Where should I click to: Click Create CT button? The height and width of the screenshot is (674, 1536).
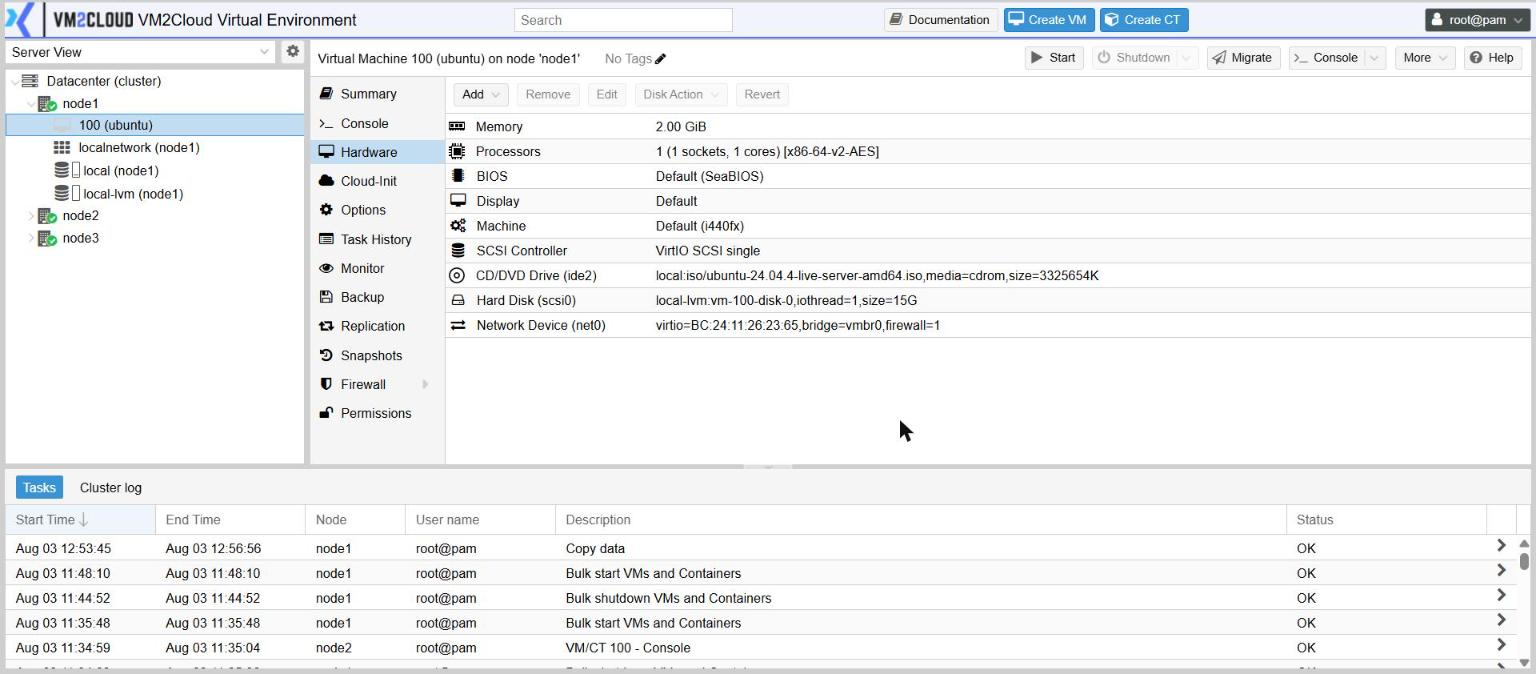(x=1144, y=20)
